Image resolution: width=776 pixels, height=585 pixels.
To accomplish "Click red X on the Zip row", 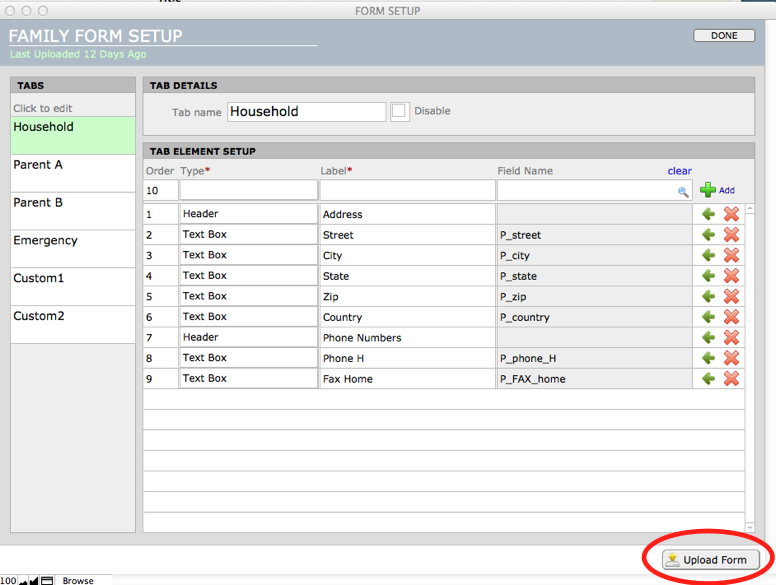I will coord(731,296).
